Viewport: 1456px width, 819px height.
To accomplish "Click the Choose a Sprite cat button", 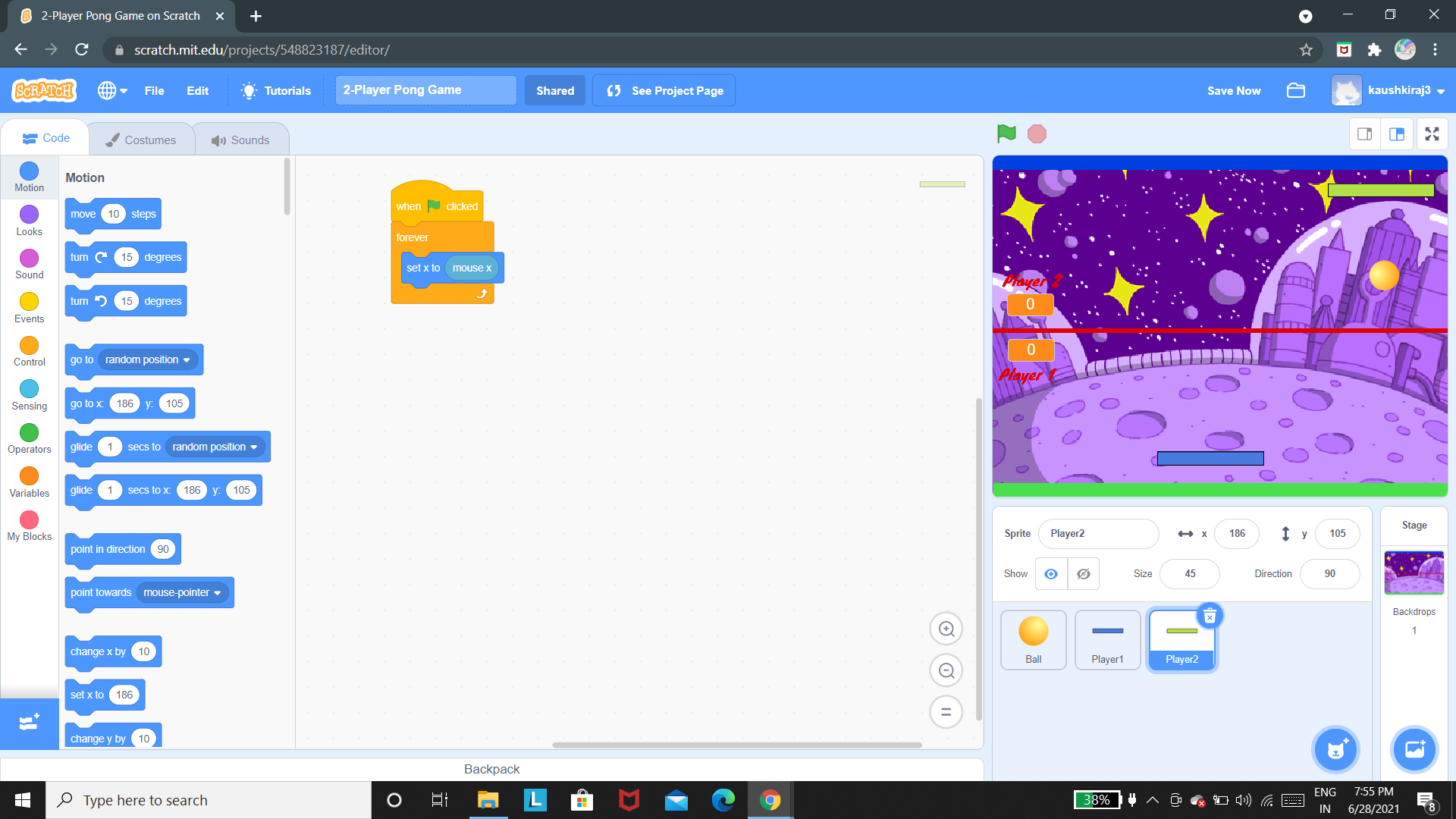I will point(1335,750).
